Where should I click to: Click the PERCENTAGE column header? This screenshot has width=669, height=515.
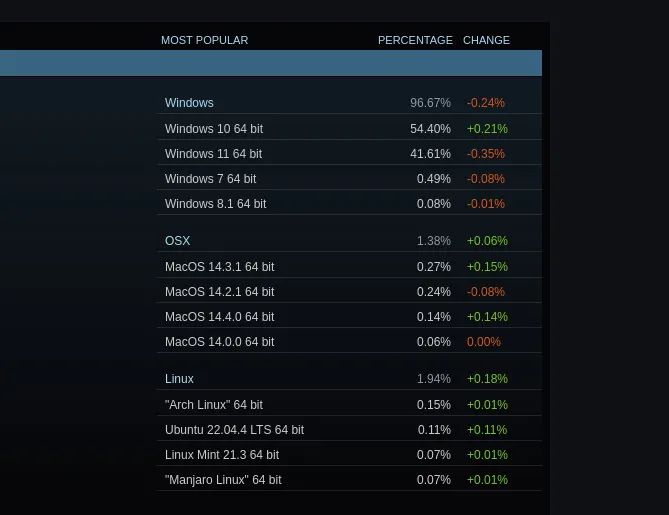pyautogui.click(x=415, y=40)
